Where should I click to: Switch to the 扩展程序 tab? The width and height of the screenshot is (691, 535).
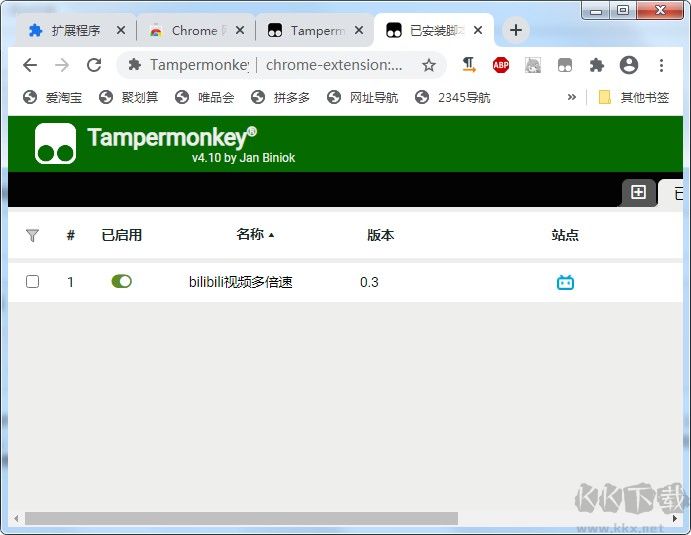75,30
